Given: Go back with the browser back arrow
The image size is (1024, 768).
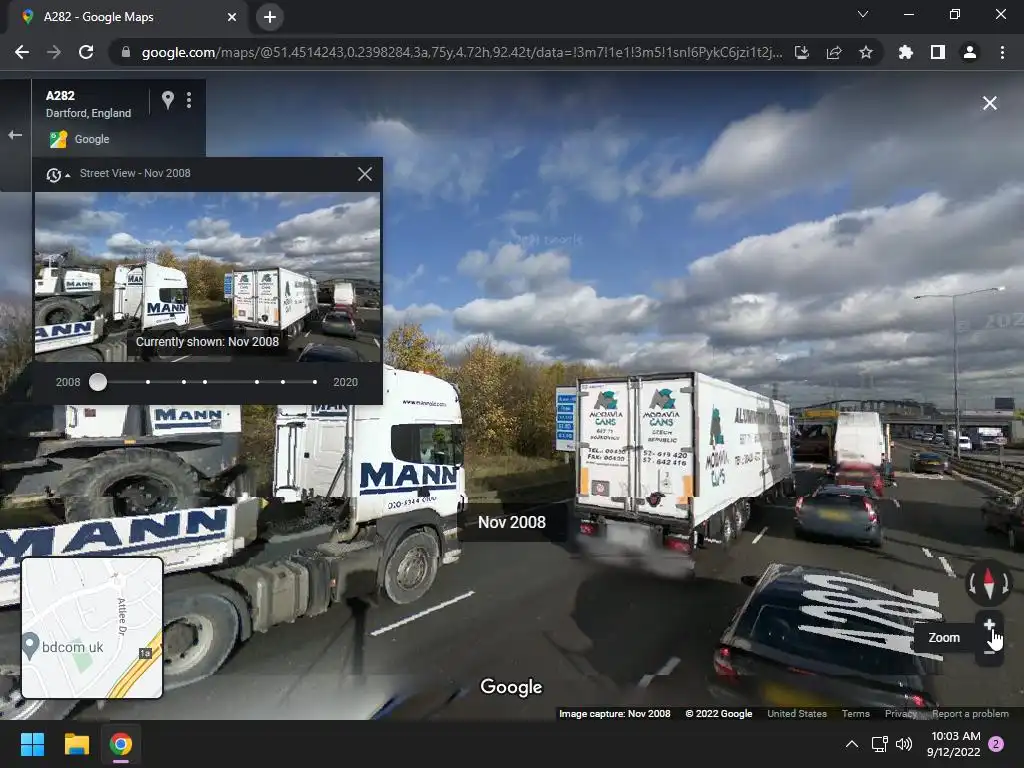Looking at the screenshot, I should [22, 52].
